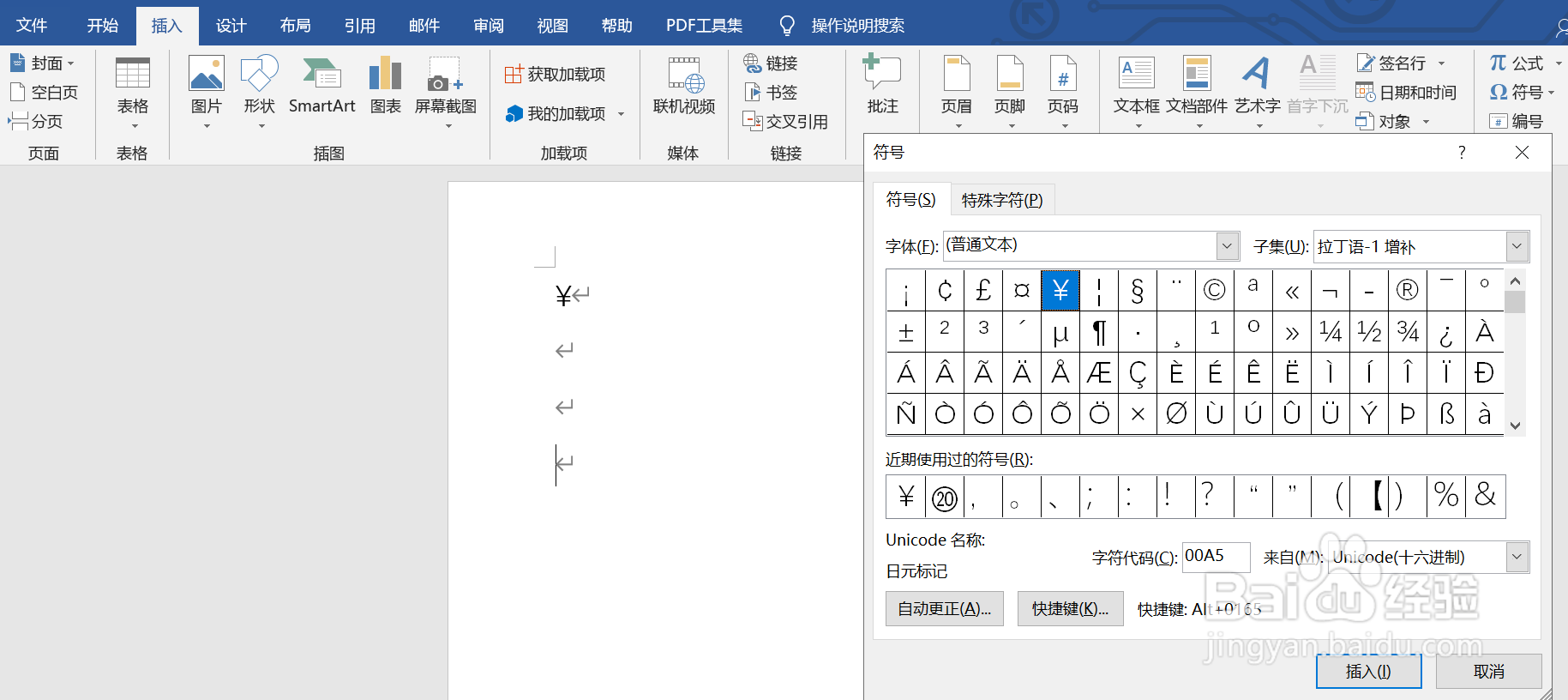Click the Picture (图片) icon
The height and width of the screenshot is (700, 1568).
(206, 74)
